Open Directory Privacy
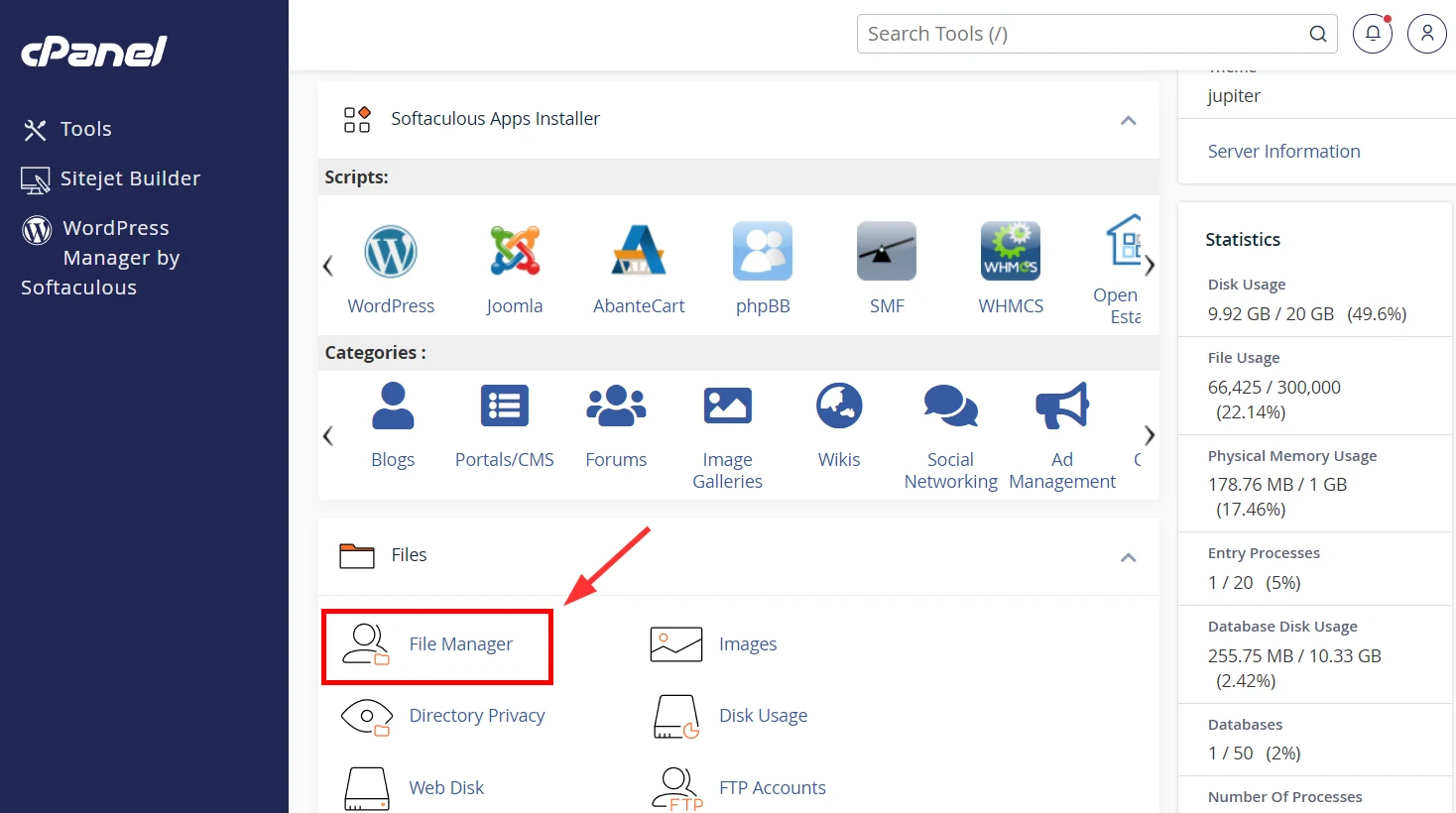This screenshot has width=1456, height=813. click(x=477, y=716)
